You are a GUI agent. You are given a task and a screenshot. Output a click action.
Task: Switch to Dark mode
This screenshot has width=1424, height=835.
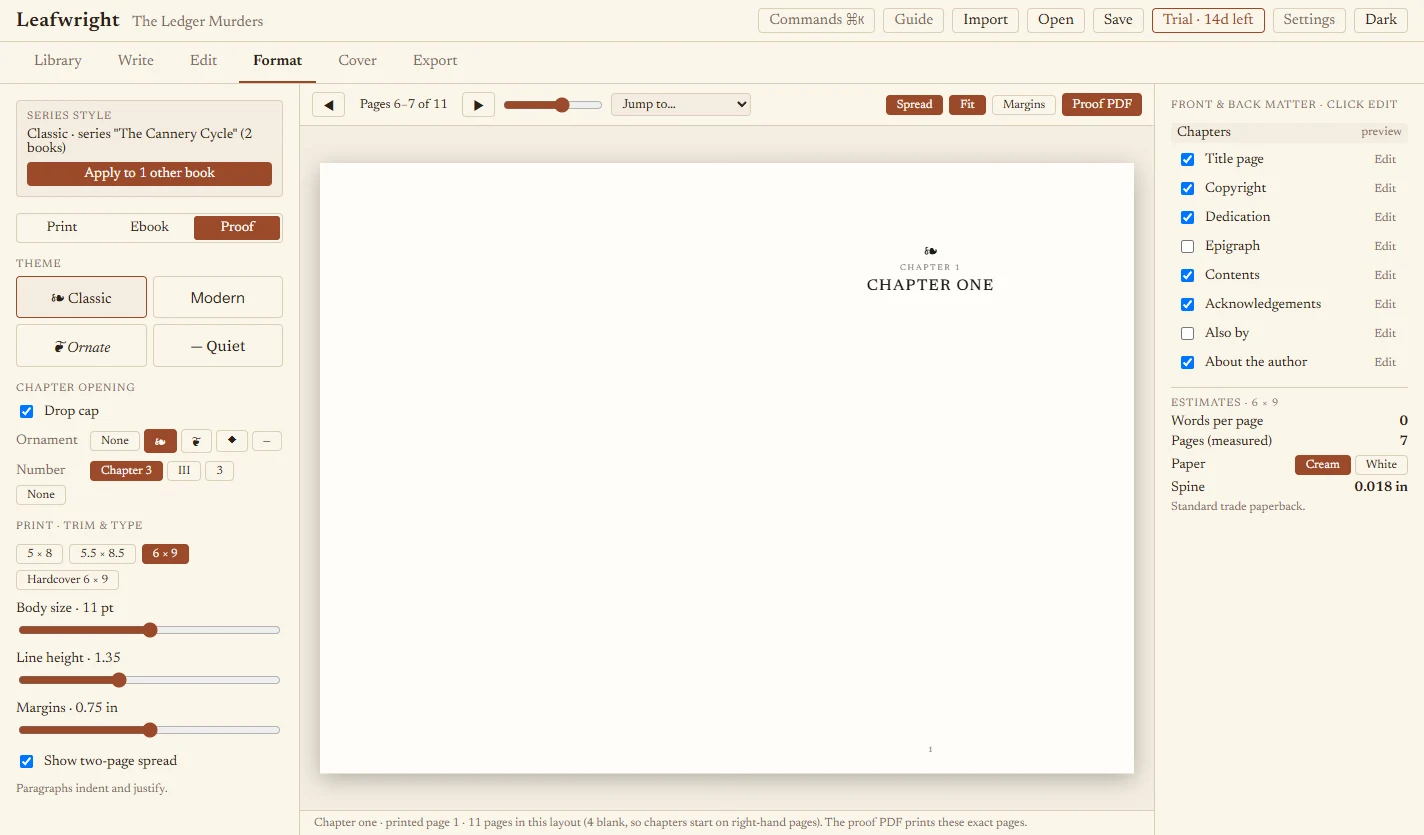tap(1381, 20)
